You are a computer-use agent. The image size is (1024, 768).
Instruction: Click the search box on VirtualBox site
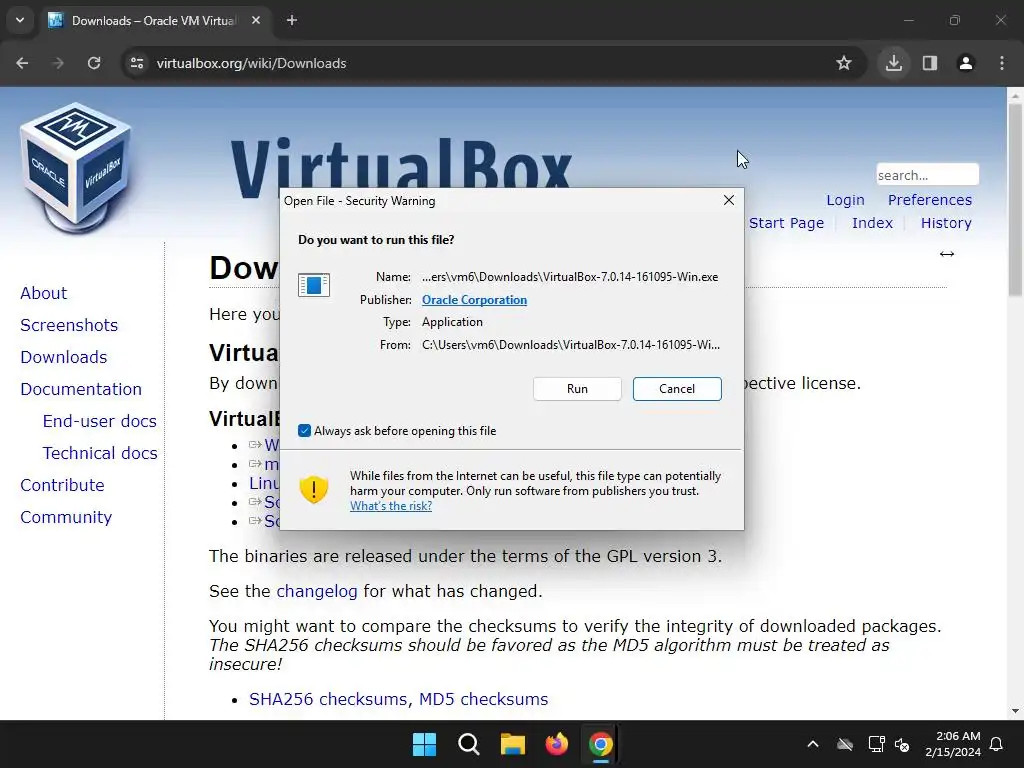coord(927,175)
